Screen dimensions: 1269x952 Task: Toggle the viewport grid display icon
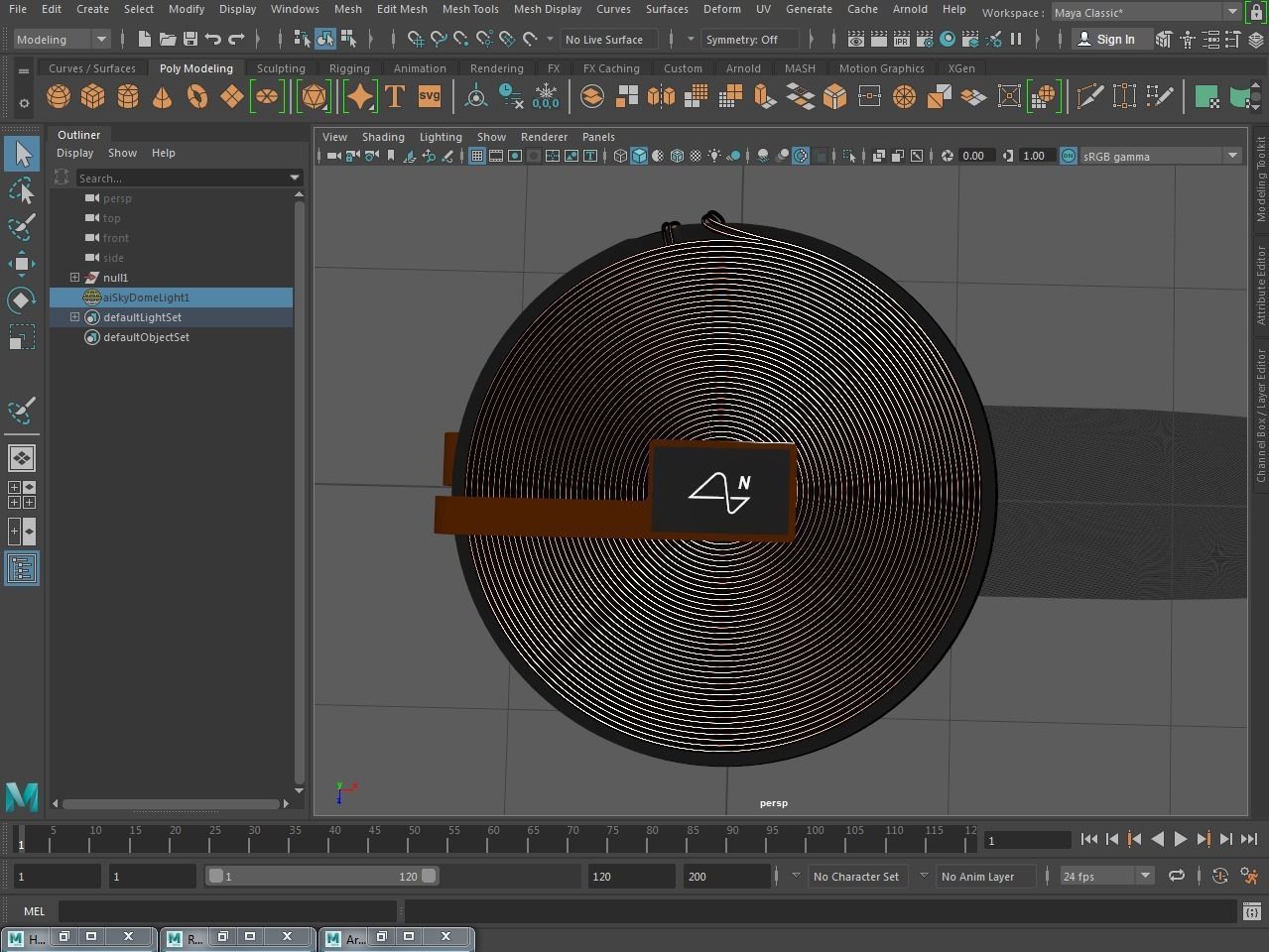477,156
